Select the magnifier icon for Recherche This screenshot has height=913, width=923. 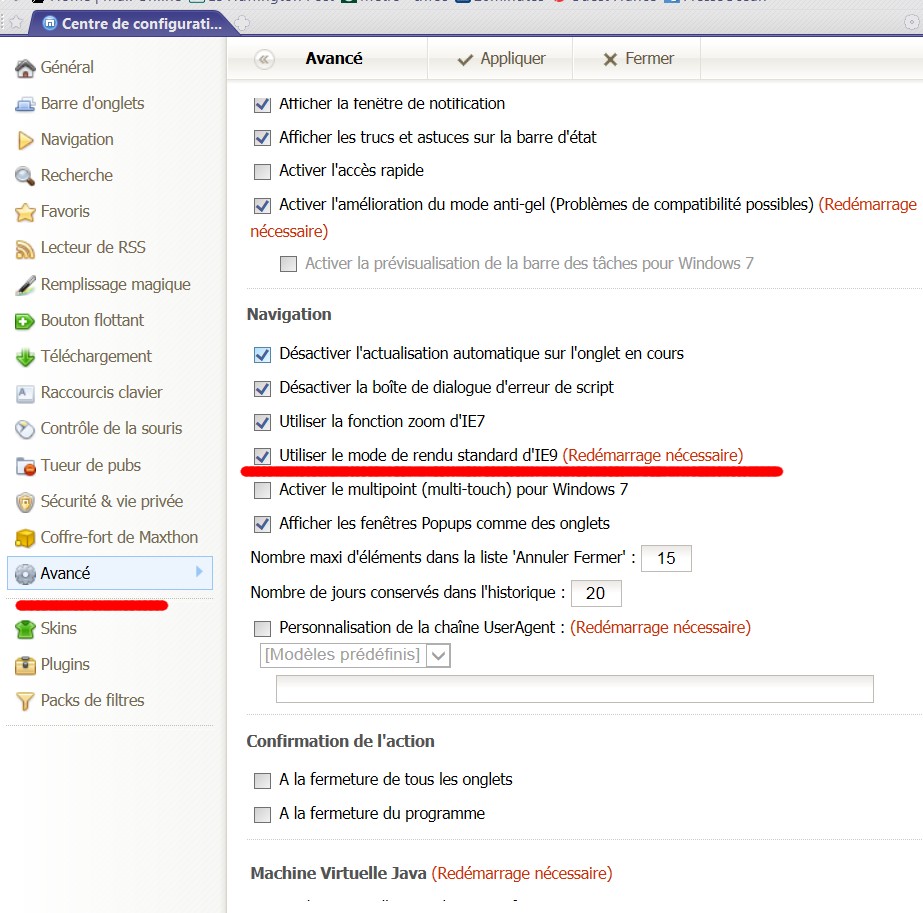(25, 176)
